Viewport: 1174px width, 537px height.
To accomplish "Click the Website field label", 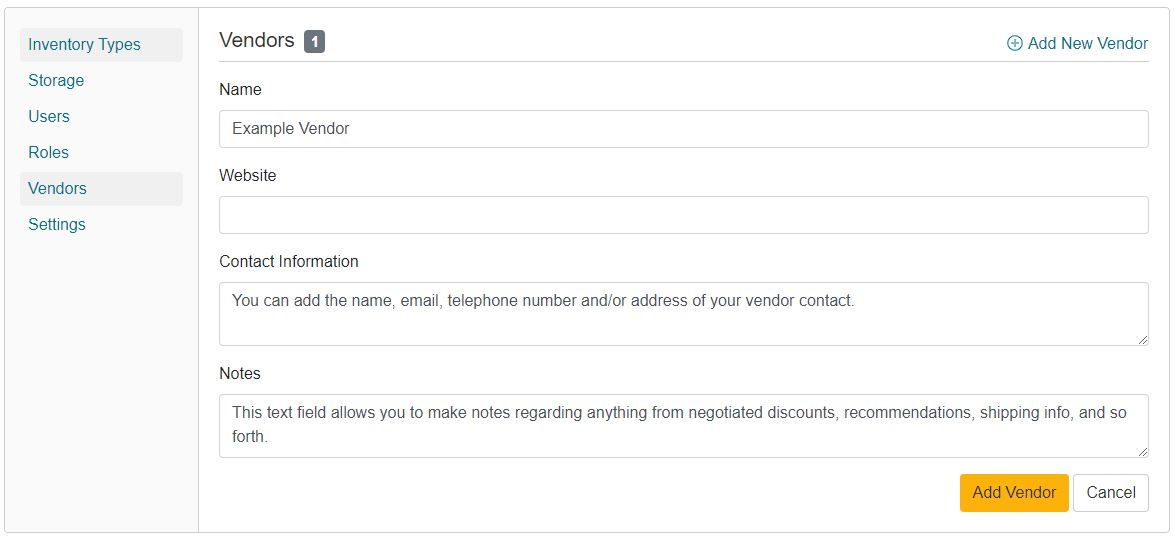I will click(247, 176).
